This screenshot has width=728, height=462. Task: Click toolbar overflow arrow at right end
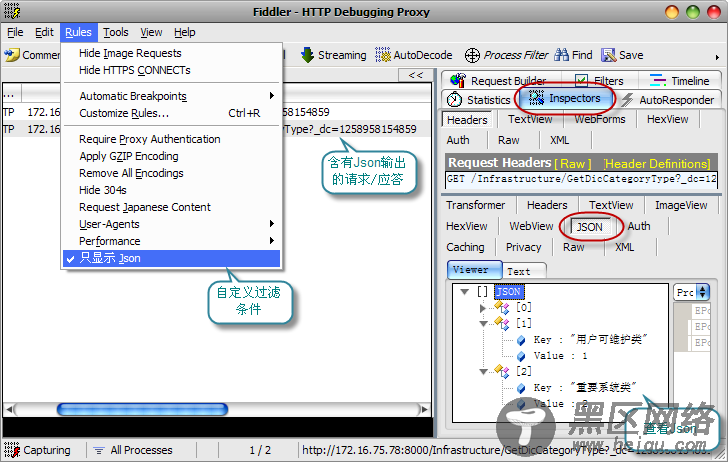point(717,57)
